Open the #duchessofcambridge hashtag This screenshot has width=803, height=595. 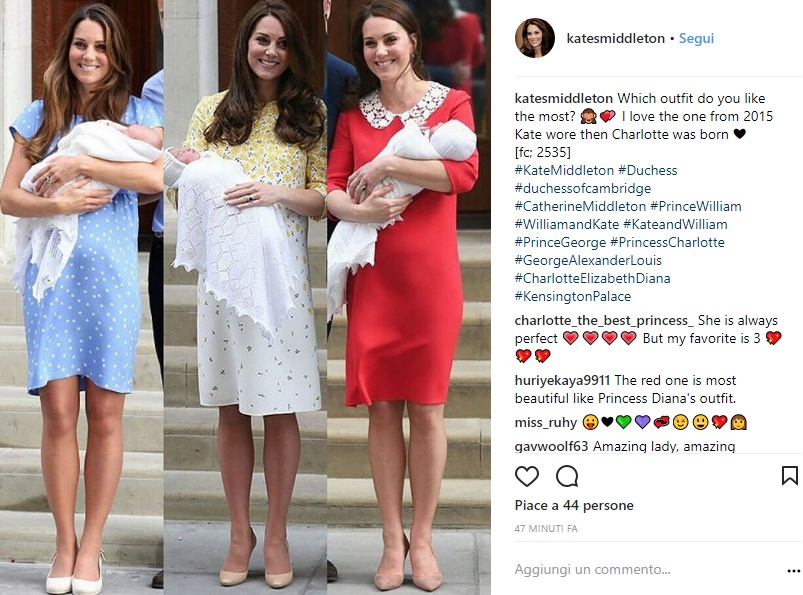(583, 188)
